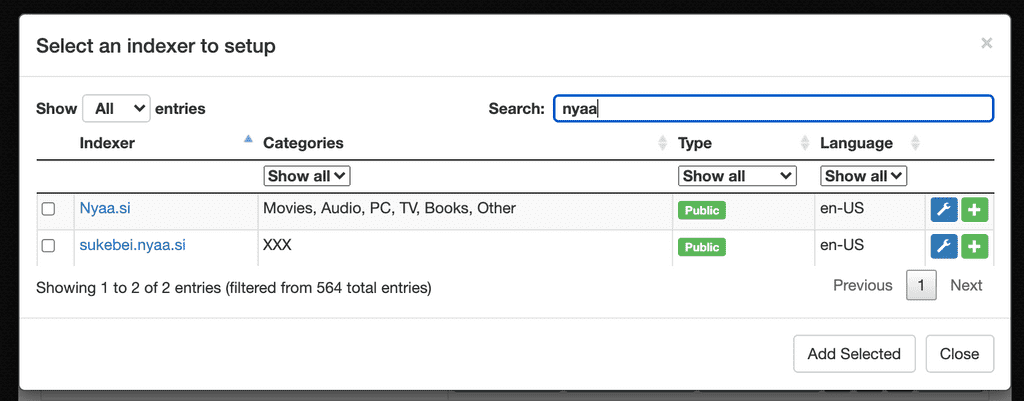Open the Show entries count dropdown

coord(116,108)
